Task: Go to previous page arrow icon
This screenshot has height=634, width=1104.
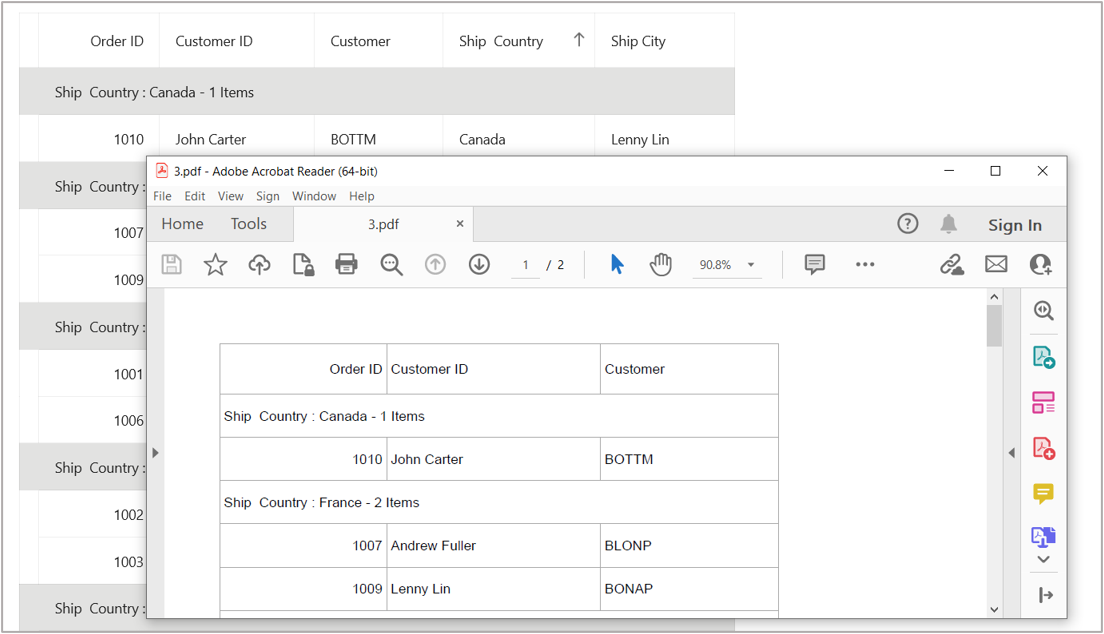Action: 435,265
